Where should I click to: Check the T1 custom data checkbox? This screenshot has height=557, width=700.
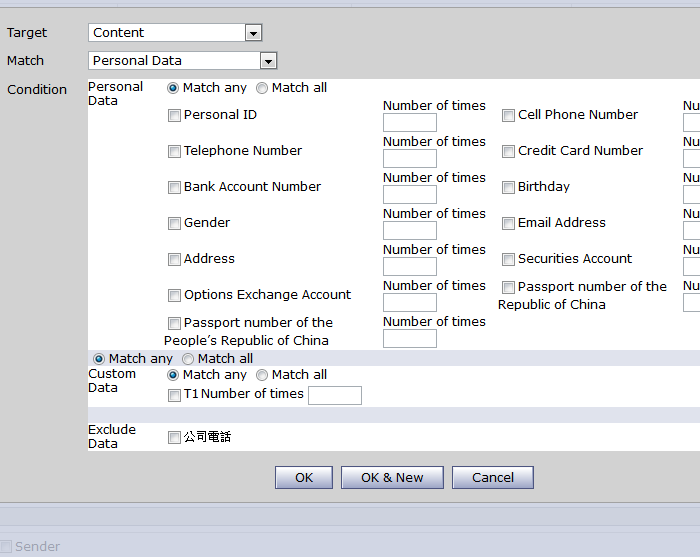[x=175, y=395]
